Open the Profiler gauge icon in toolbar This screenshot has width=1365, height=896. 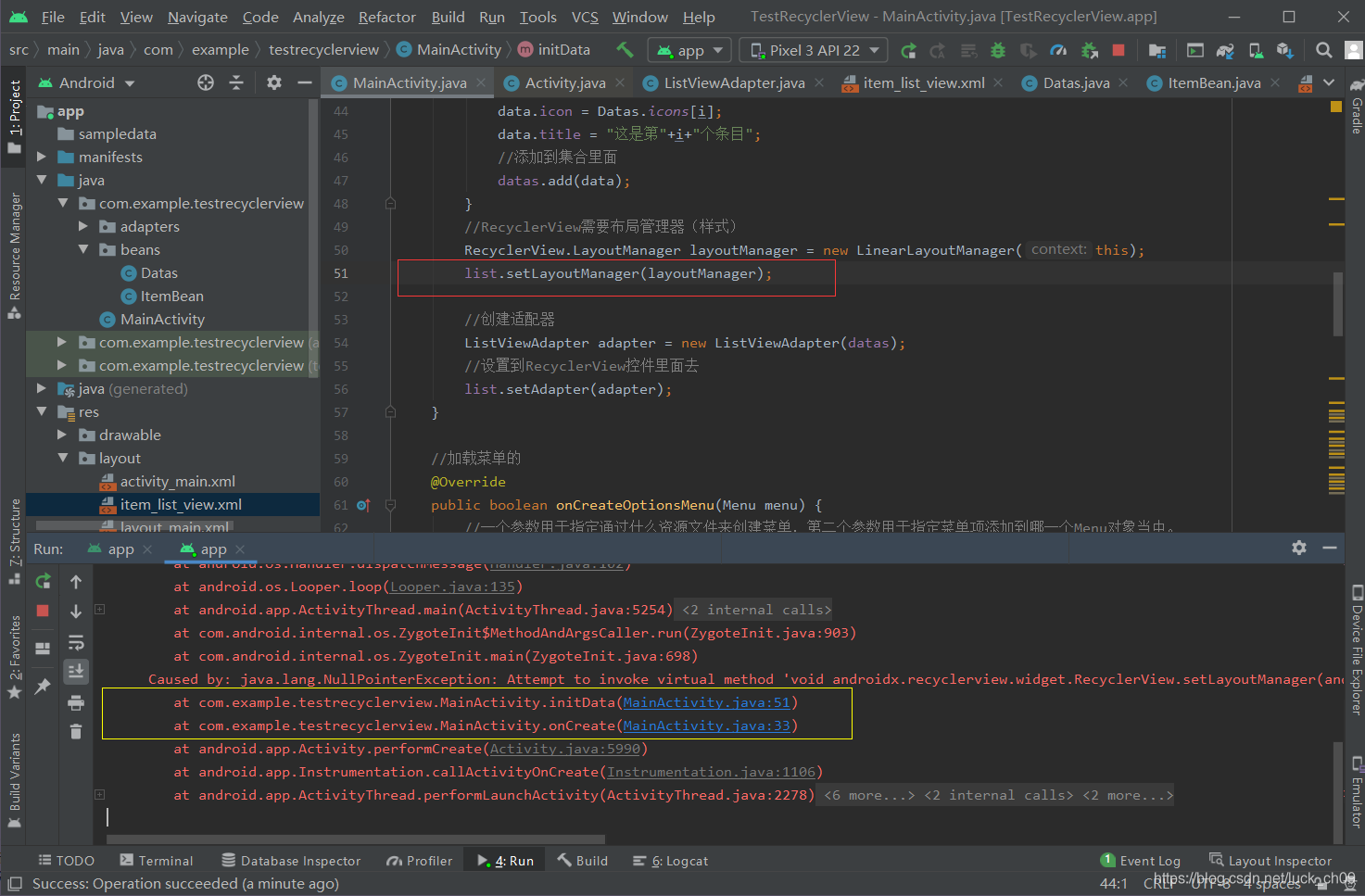[x=1058, y=51]
